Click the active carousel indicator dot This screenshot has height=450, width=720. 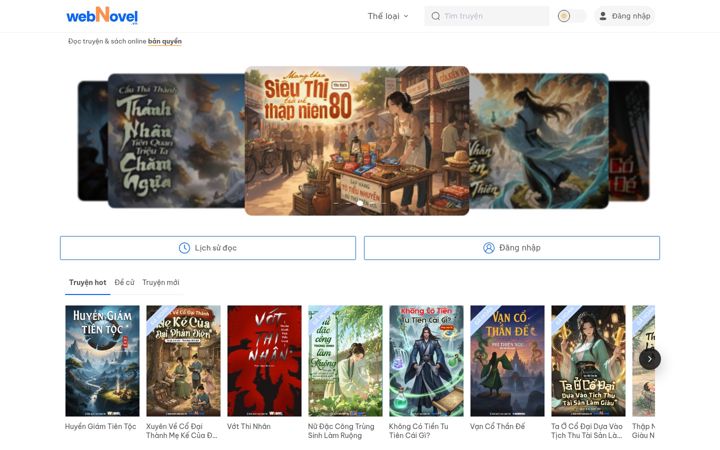360,203
